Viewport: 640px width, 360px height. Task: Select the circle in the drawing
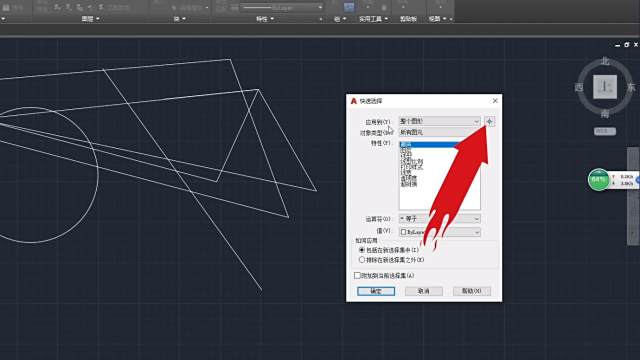(98, 176)
